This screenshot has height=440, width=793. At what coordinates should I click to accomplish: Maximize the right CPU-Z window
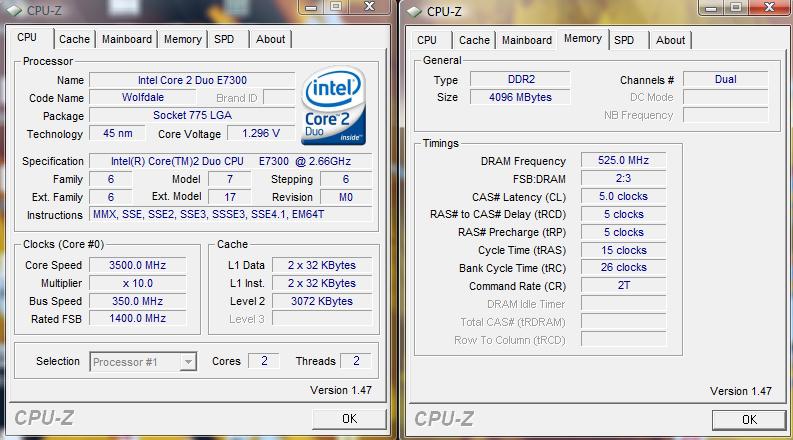click(736, 7)
